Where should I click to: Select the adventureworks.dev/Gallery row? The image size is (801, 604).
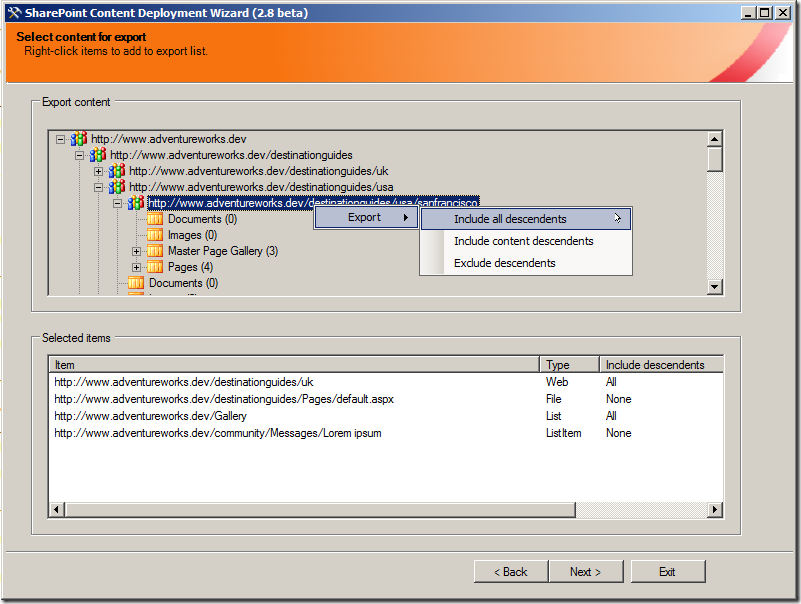[386, 415]
